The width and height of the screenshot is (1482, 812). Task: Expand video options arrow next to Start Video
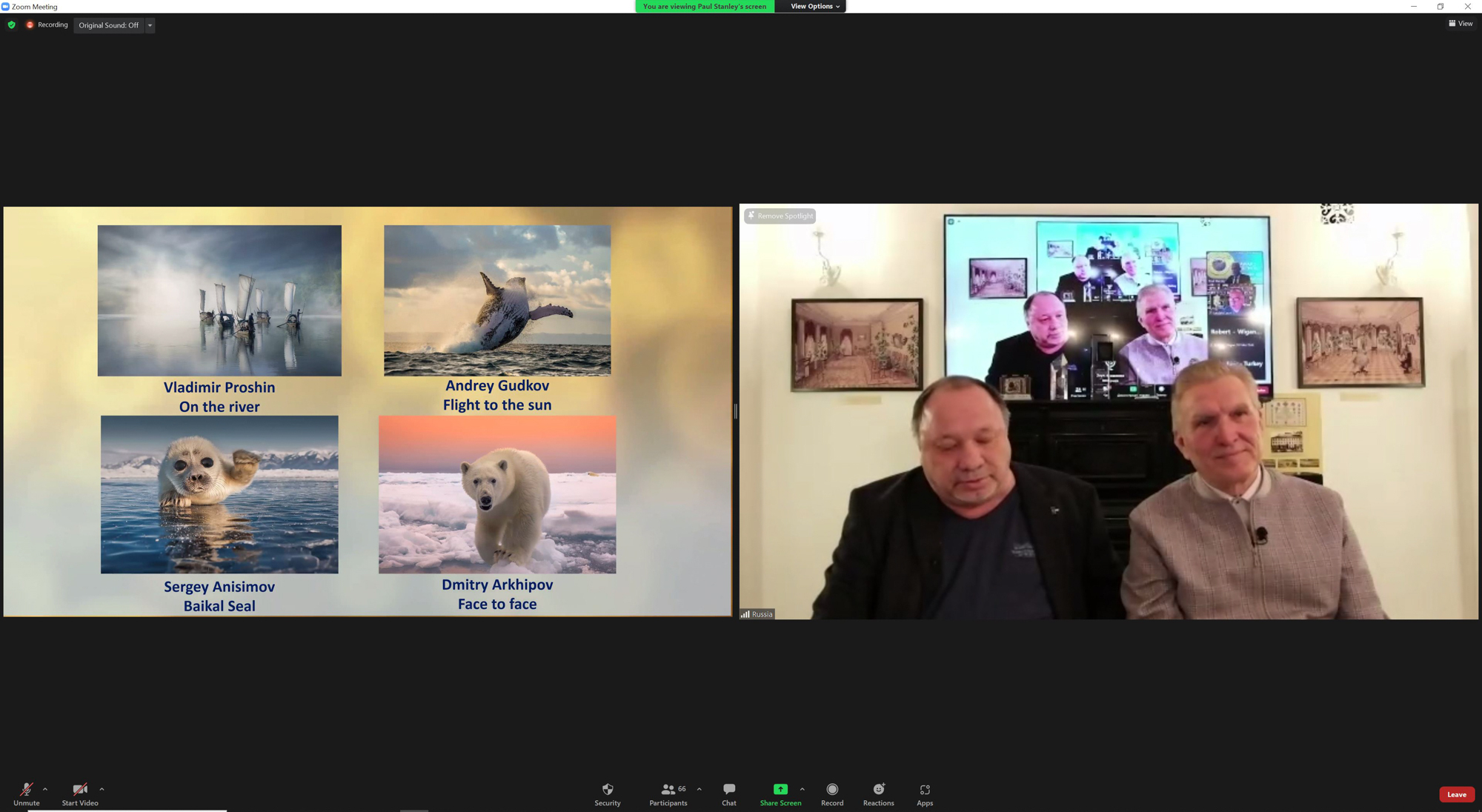[x=102, y=789]
